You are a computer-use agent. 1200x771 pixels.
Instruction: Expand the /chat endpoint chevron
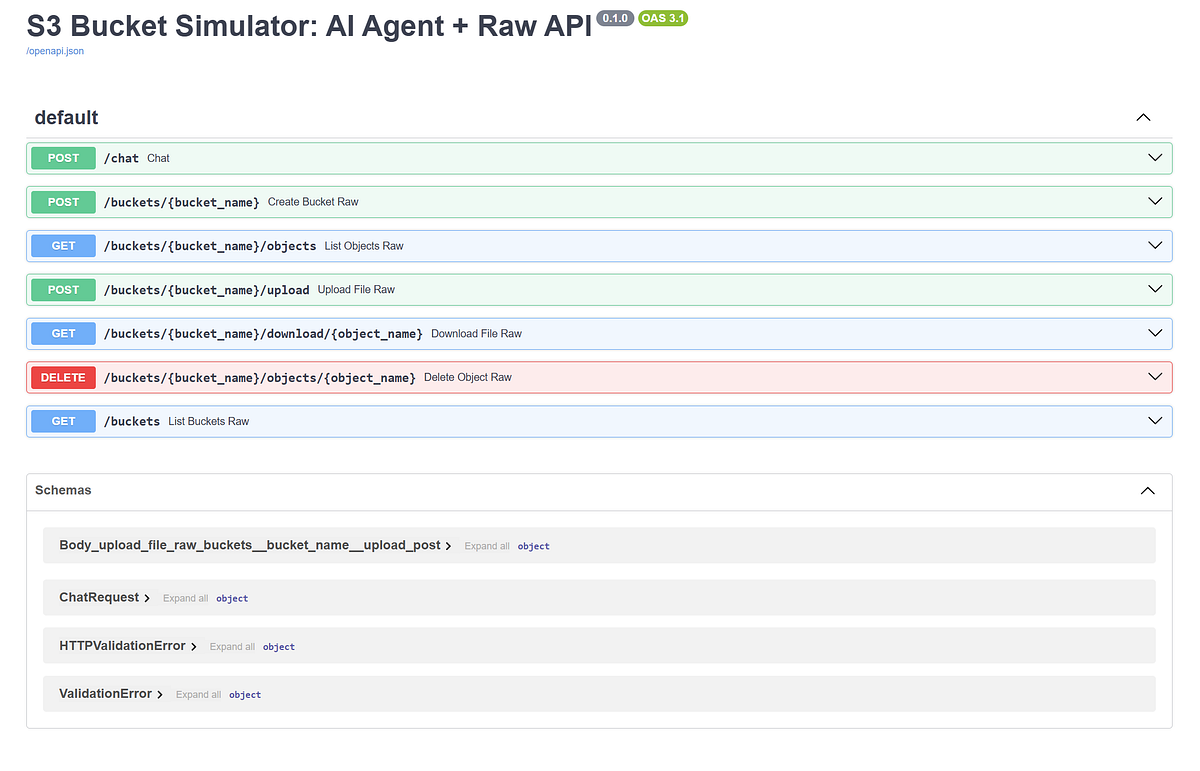pos(1154,158)
